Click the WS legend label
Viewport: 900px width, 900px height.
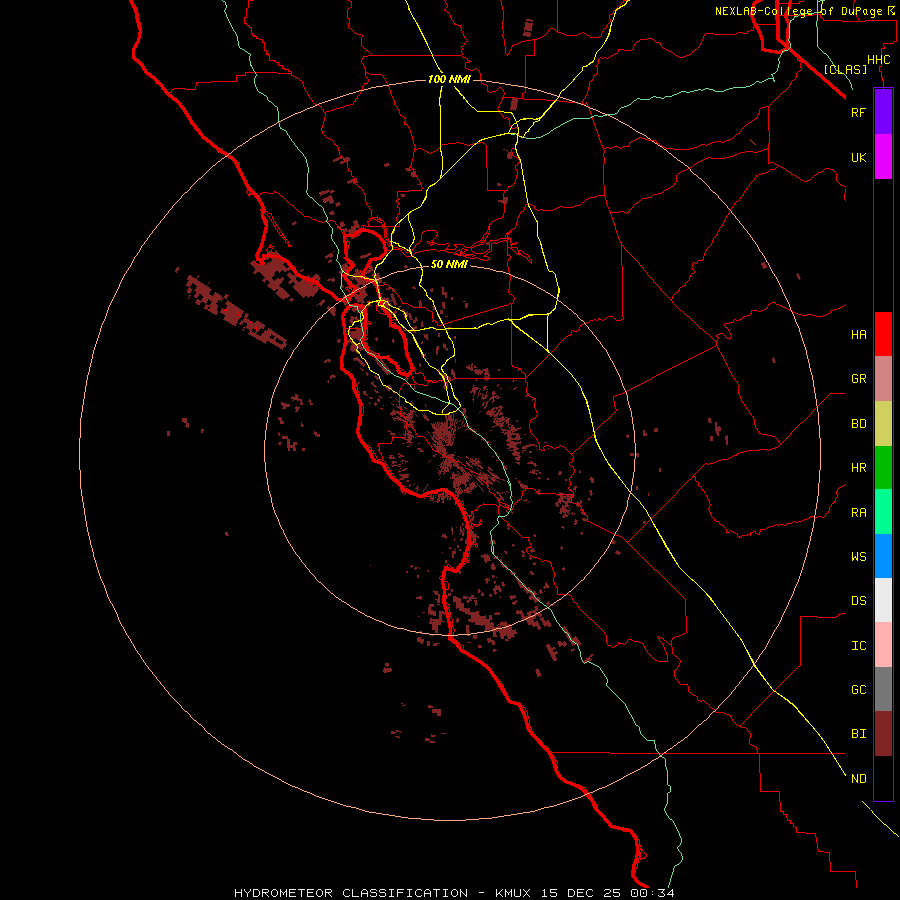(x=858, y=556)
